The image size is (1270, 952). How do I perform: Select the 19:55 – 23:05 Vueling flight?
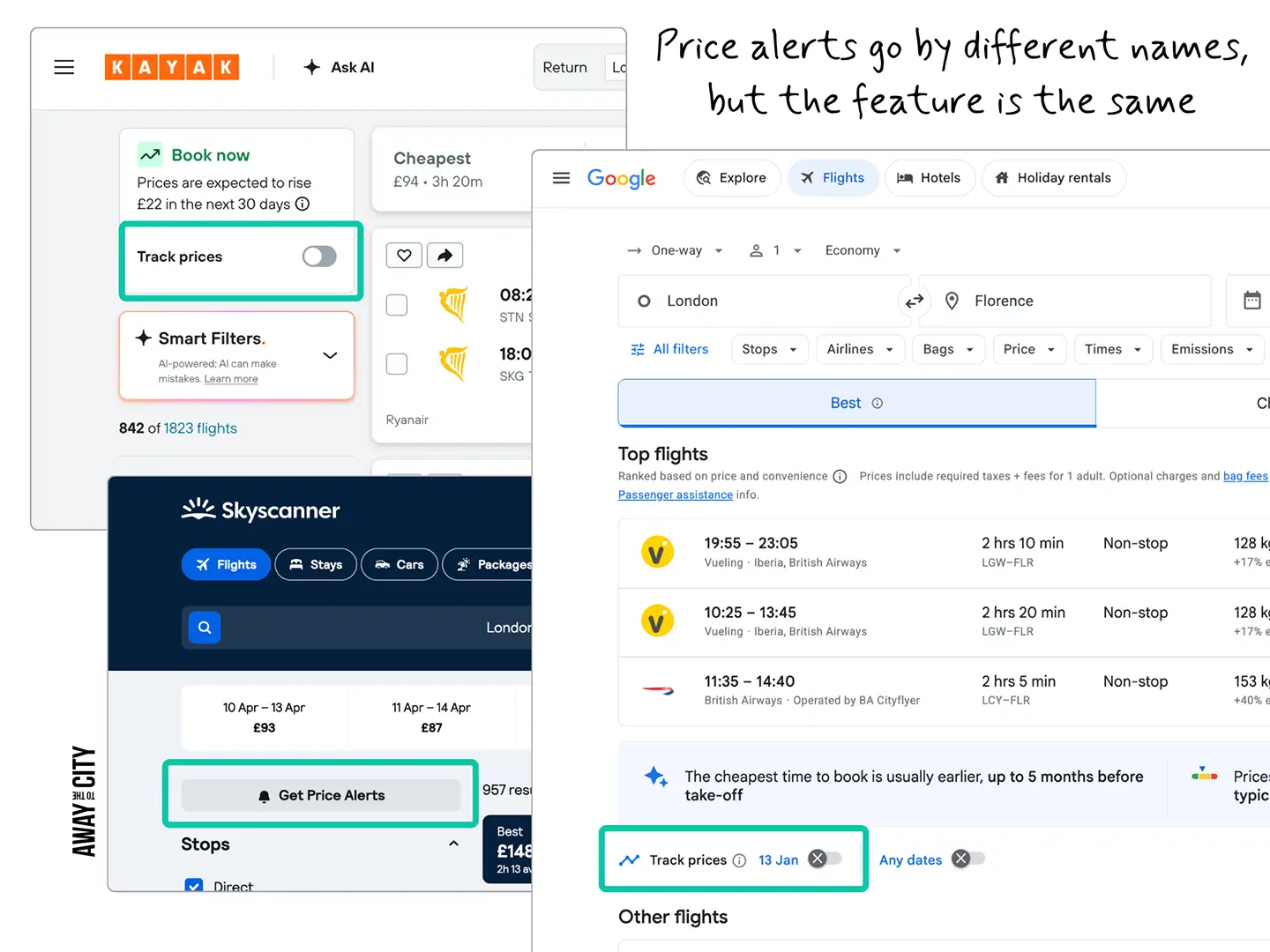(x=944, y=553)
